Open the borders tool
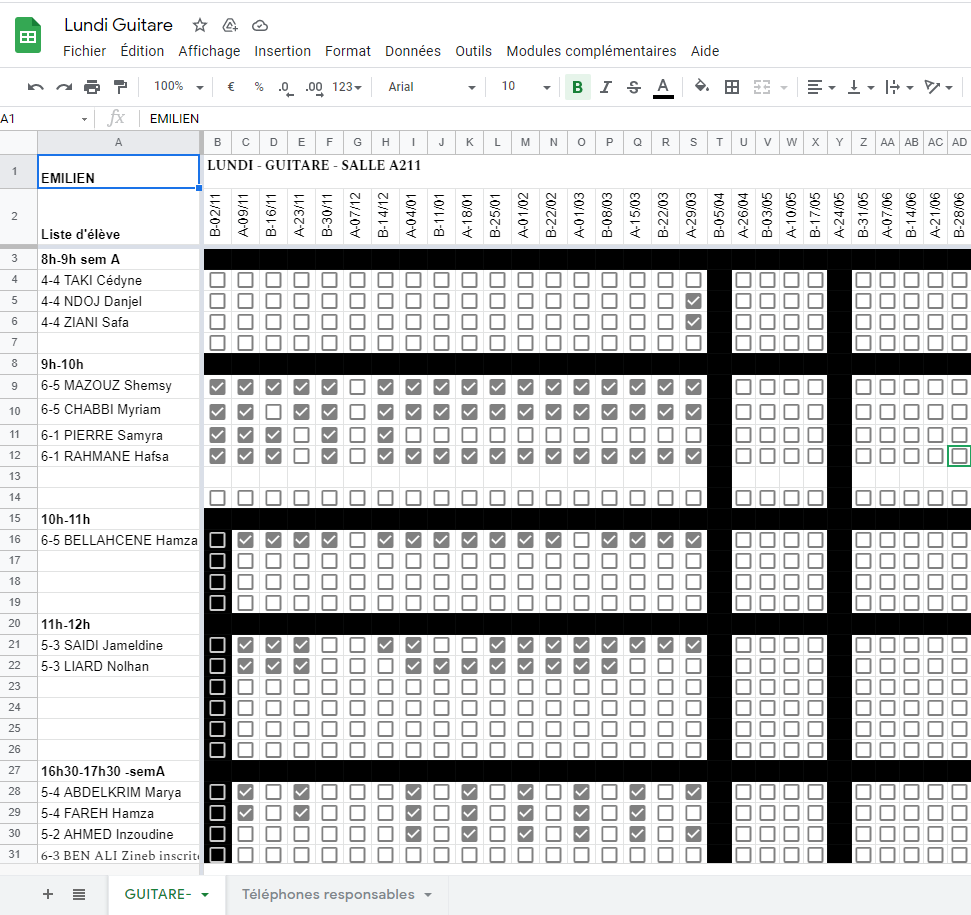This screenshot has width=971, height=915. (732, 87)
